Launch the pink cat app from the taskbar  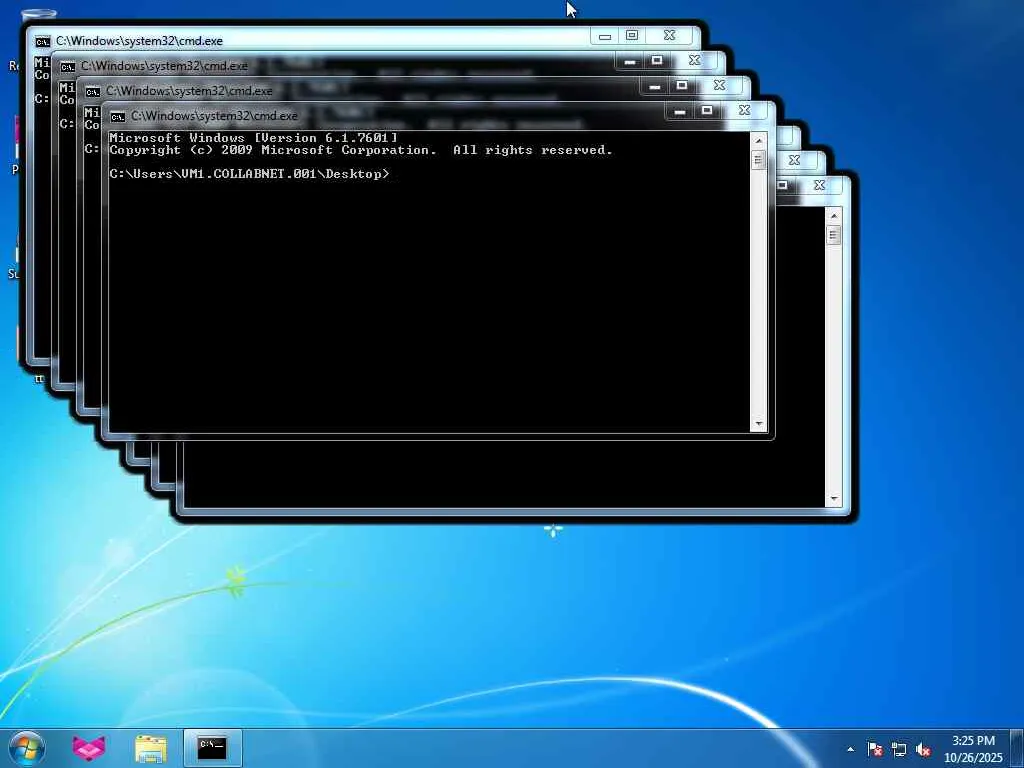(x=89, y=748)
